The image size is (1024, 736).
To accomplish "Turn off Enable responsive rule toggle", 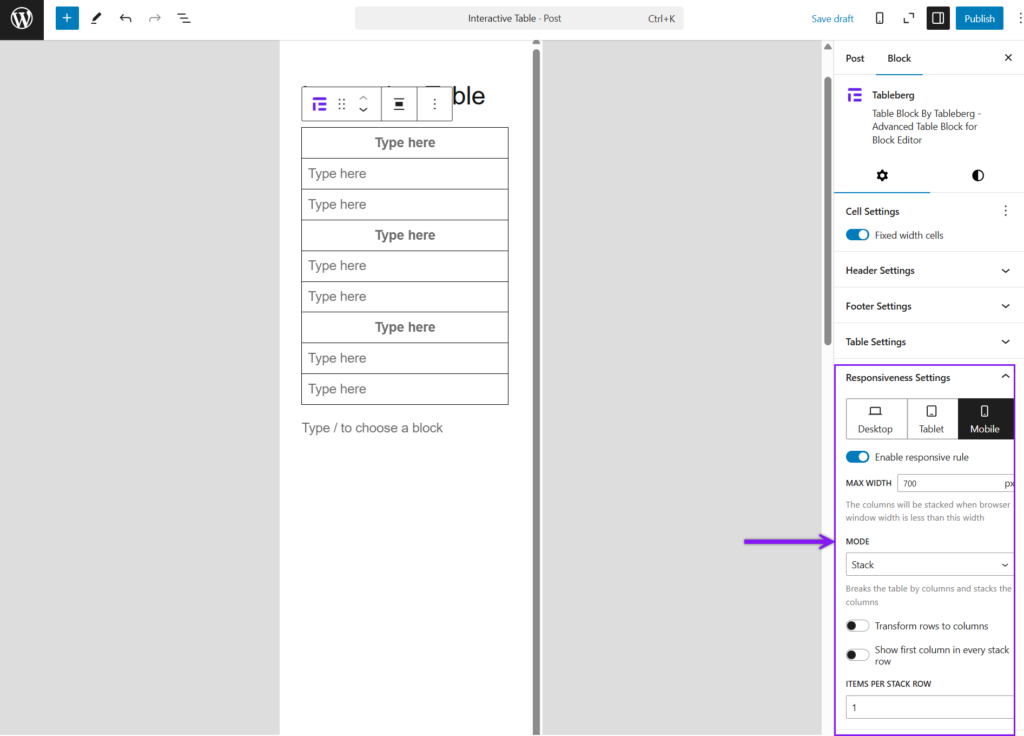I will 857,457.
